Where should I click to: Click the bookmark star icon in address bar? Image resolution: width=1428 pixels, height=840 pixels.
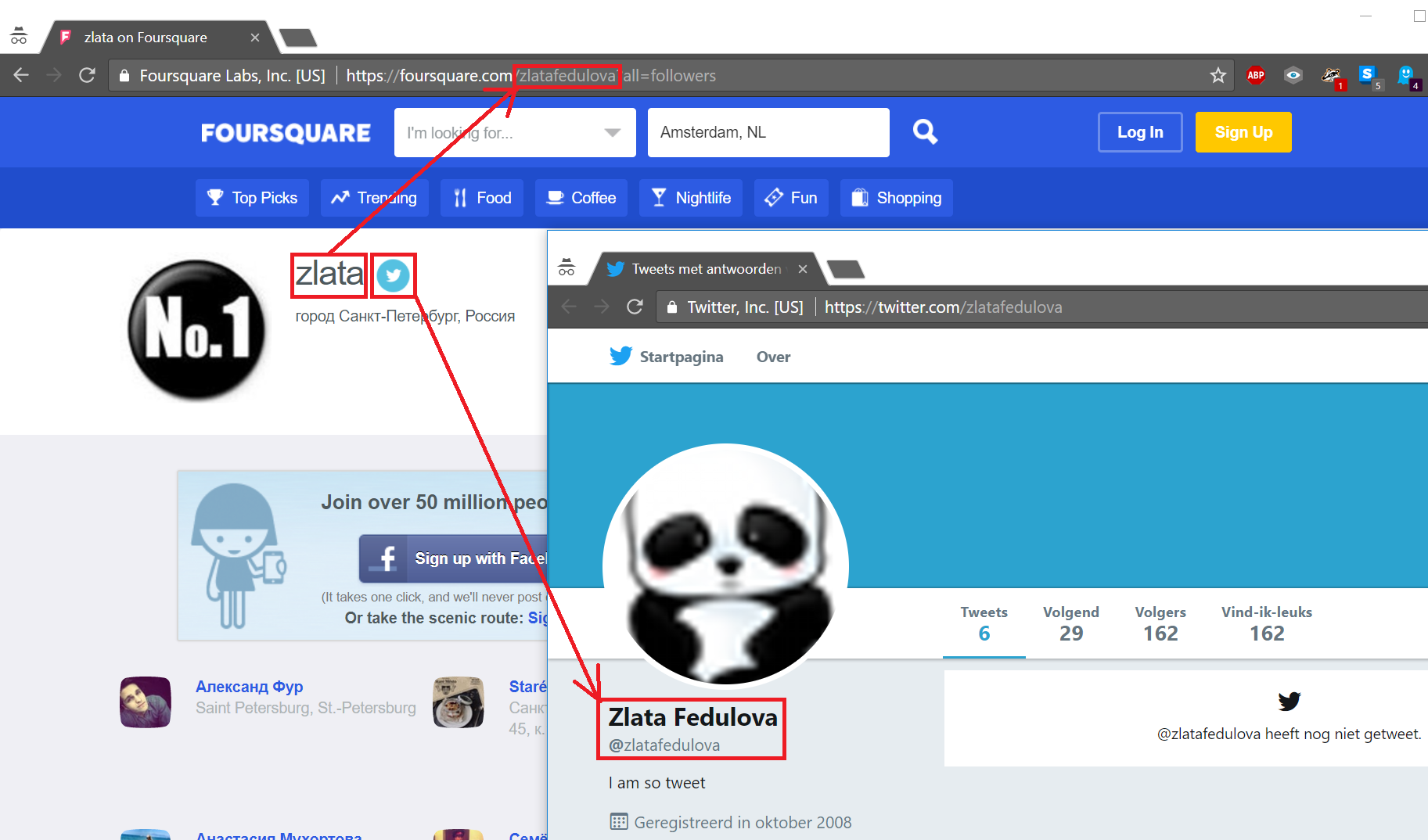click(1218, 76)
